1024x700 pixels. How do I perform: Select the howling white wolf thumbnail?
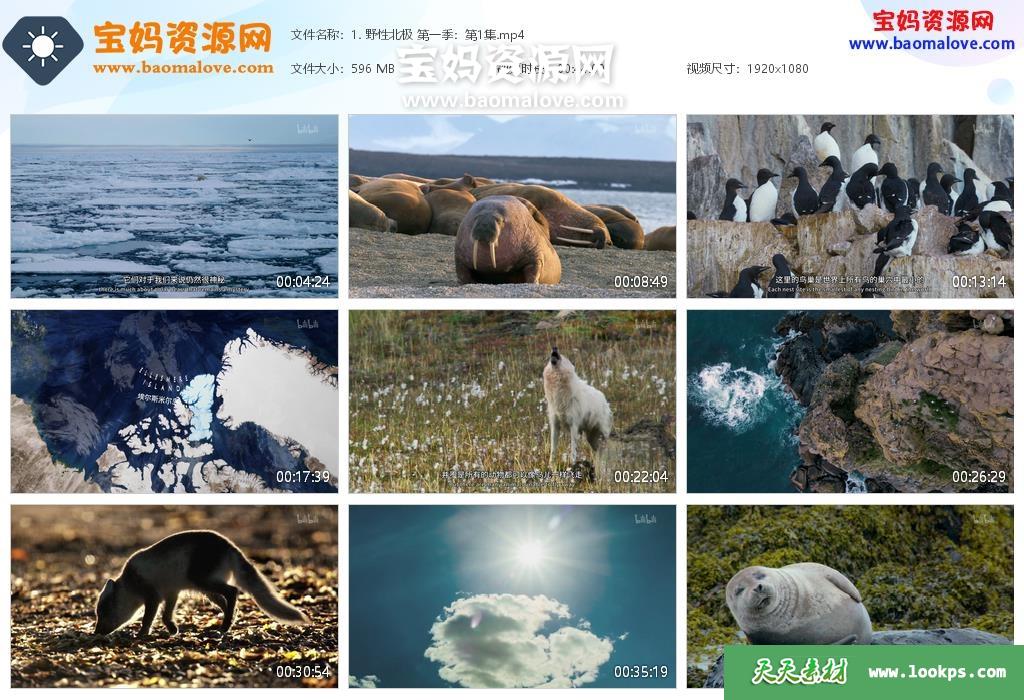point(512,401)
